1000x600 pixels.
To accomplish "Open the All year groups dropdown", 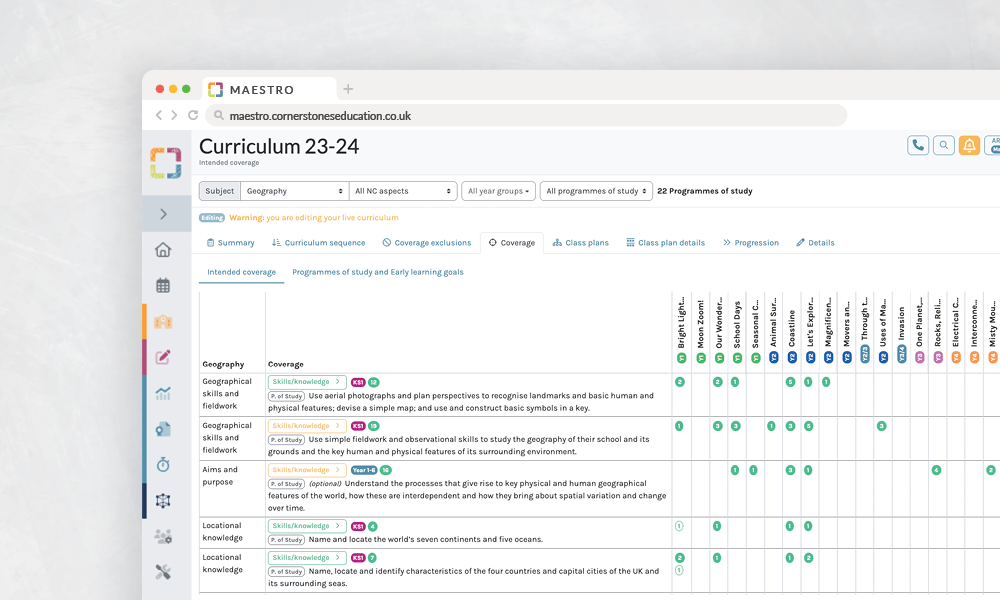I will coord(498,191).
